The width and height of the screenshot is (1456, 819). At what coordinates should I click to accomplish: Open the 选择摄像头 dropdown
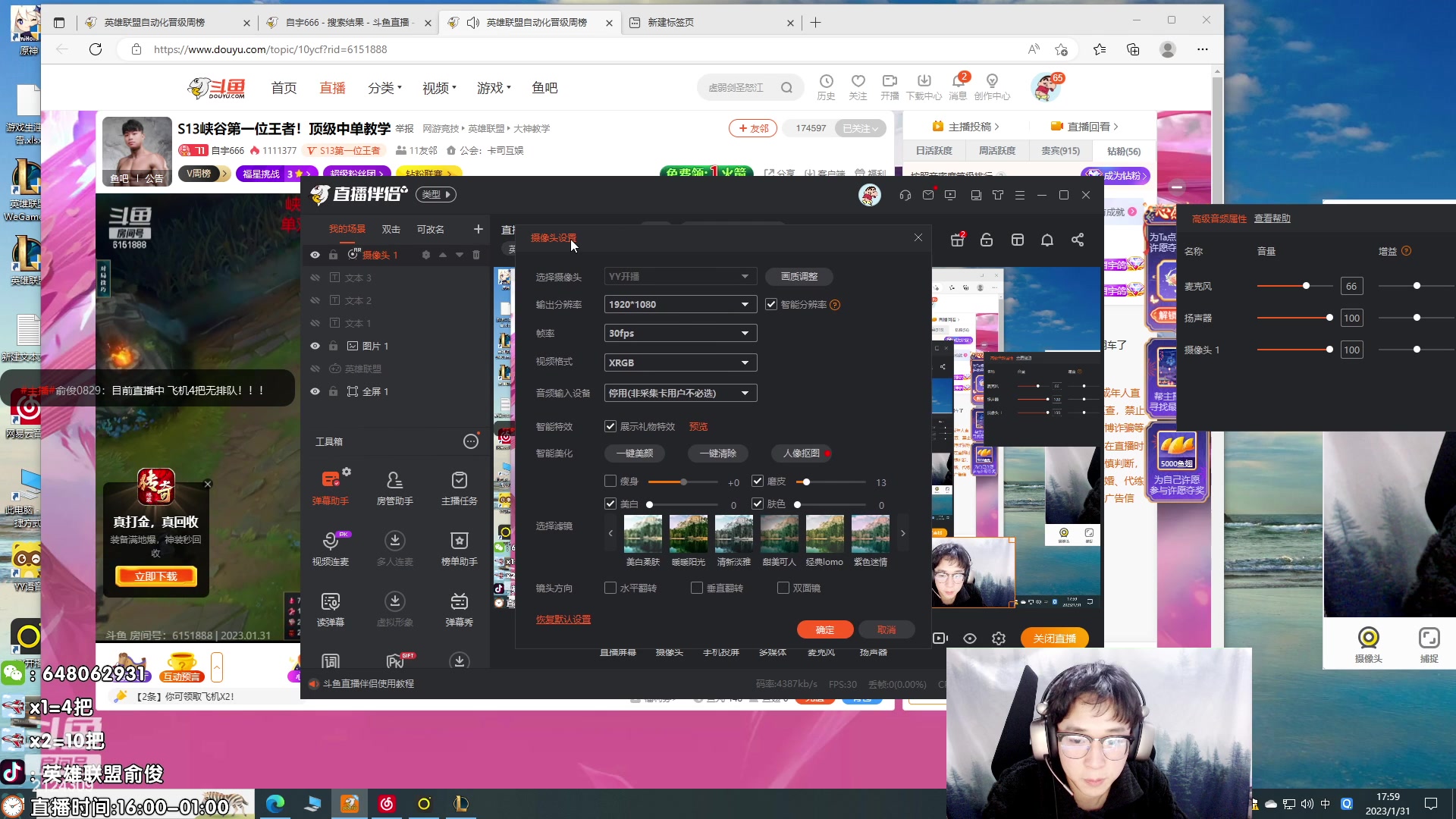coord(680,276)
